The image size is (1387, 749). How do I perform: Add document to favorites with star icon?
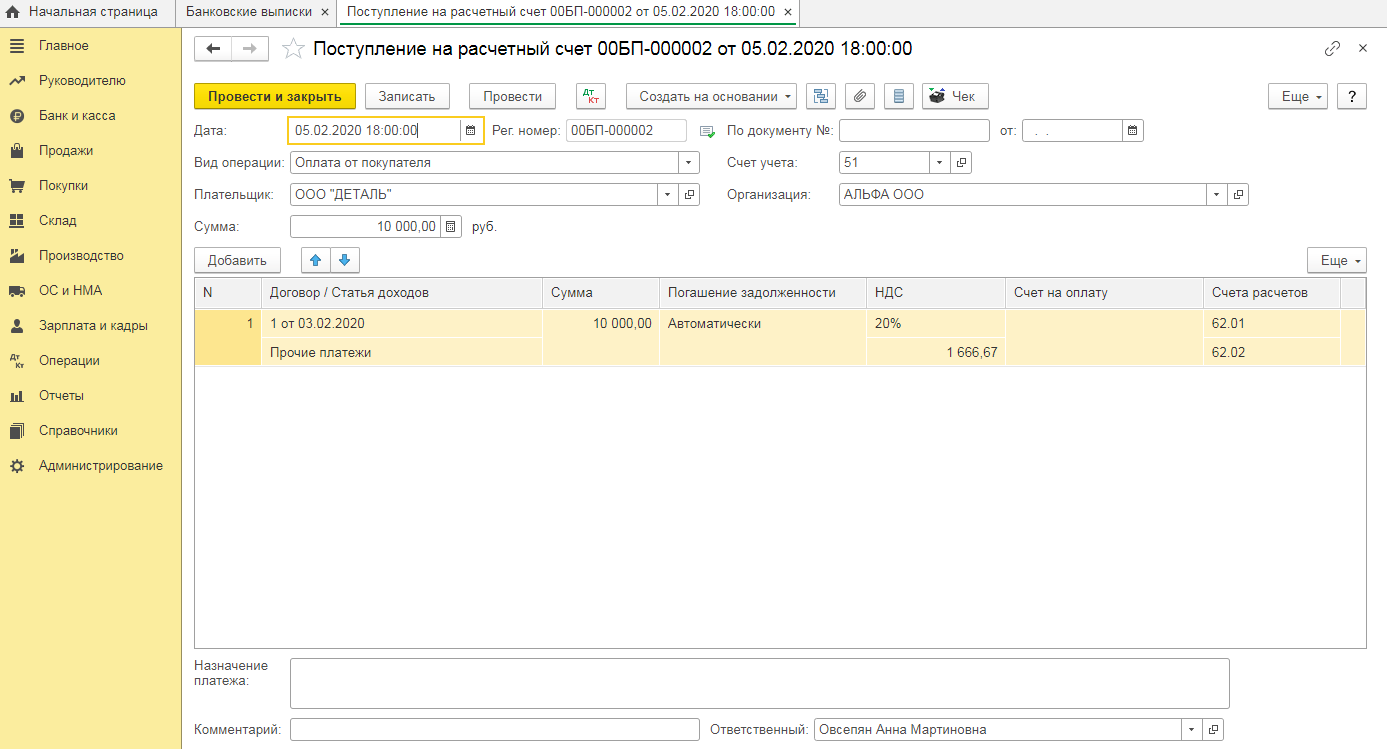(x=292, y=49)
